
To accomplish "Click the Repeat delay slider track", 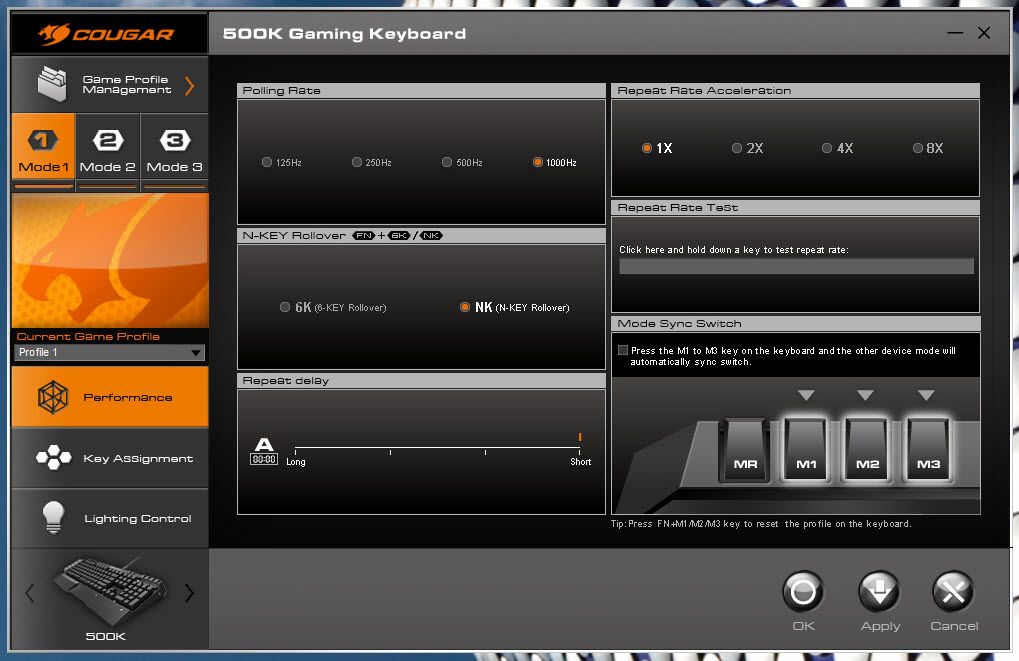I will pyautogui.click(x=437, y=448).
